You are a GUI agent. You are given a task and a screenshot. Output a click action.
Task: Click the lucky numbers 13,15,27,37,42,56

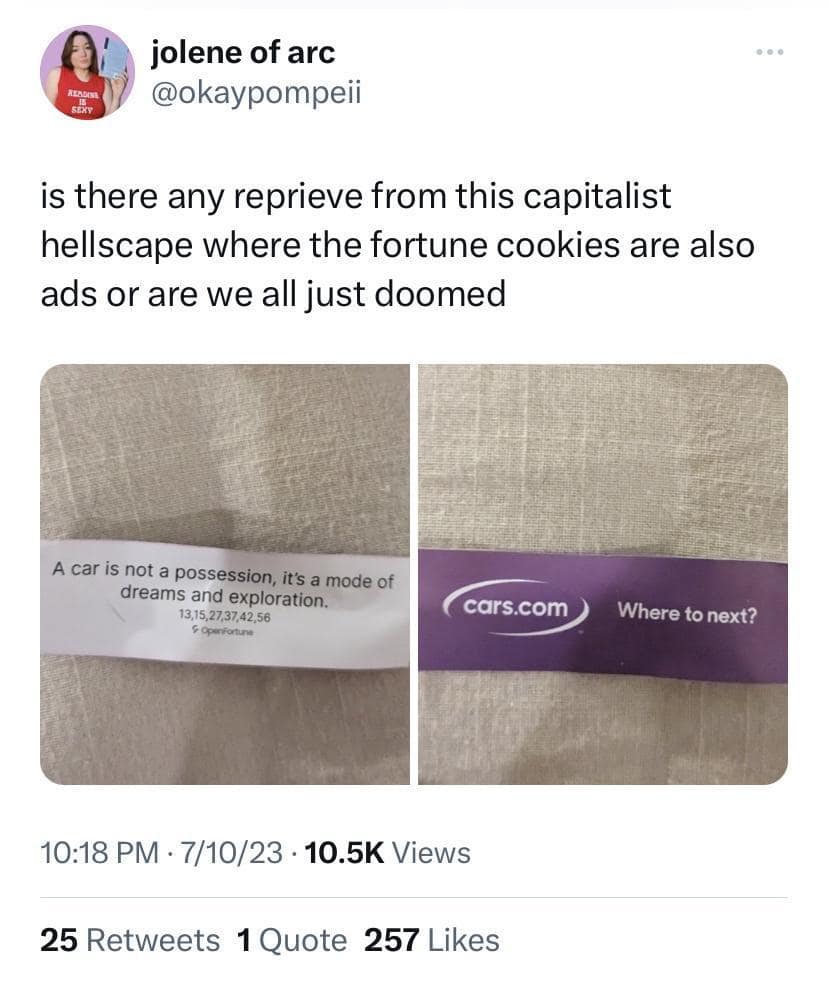click(x=224, y=616)
